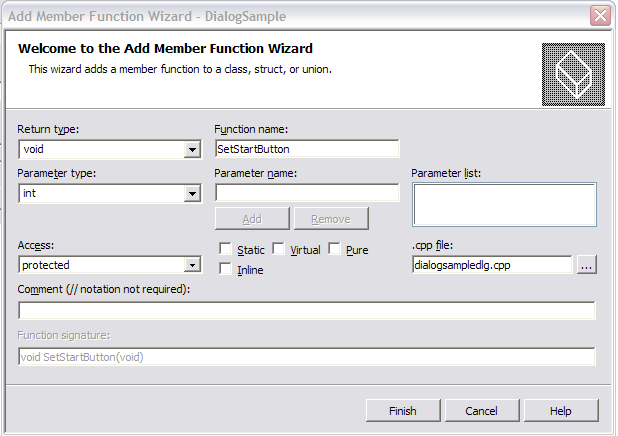Check the Pure option
618x436 pixels.
pos(334,249)
